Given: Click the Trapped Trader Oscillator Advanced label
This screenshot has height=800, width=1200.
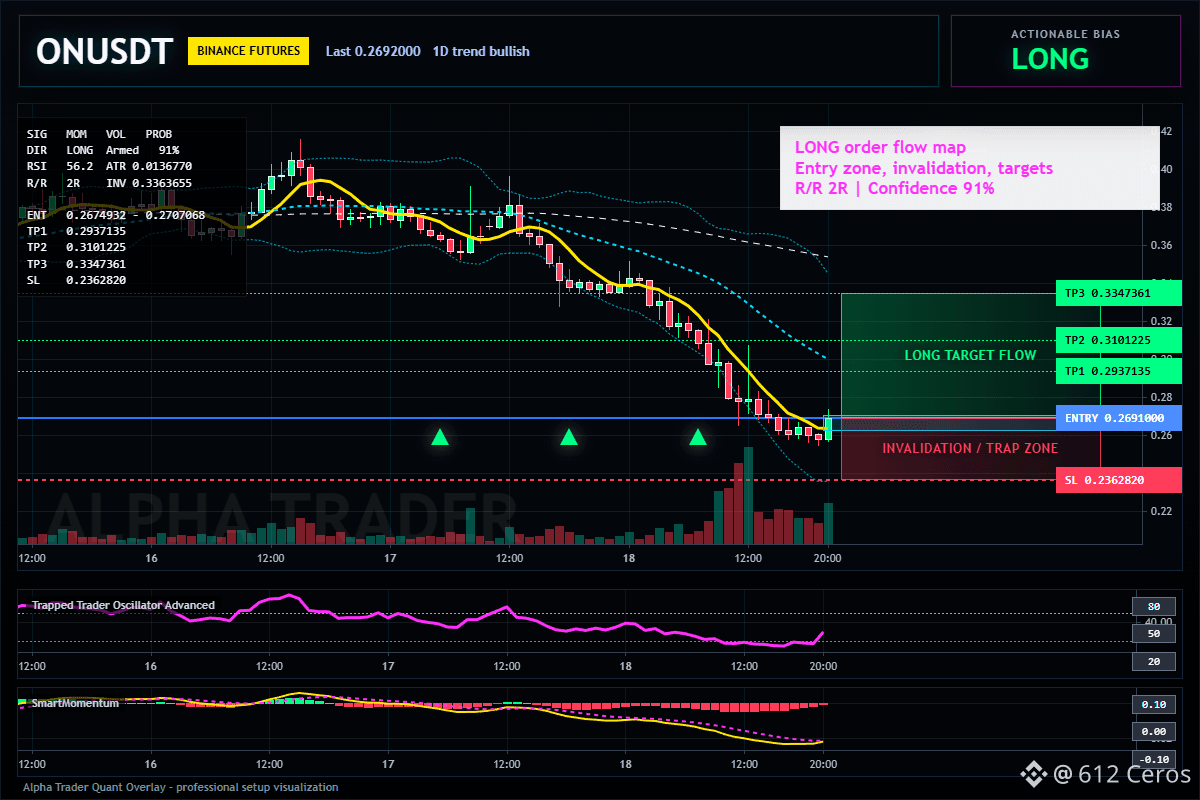Looking at the screenshot, I should click(122, 605).
